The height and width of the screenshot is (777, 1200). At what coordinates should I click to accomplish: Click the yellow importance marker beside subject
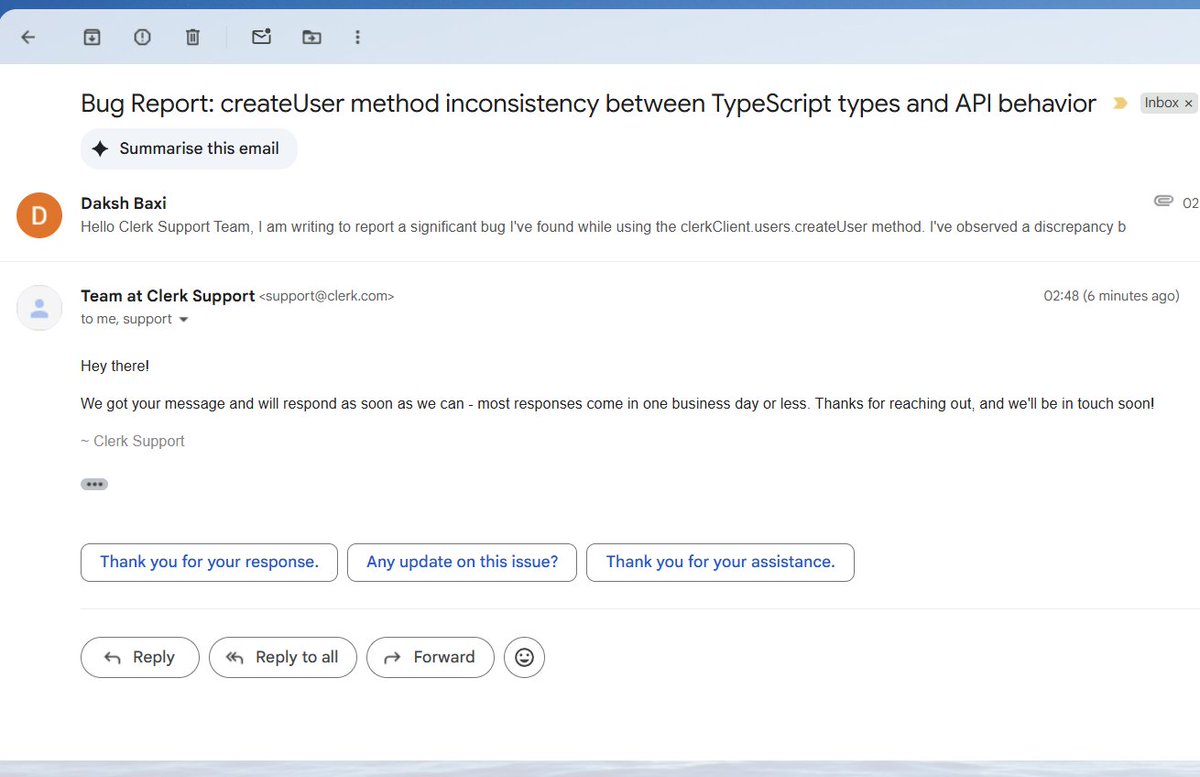[1120, 103]
